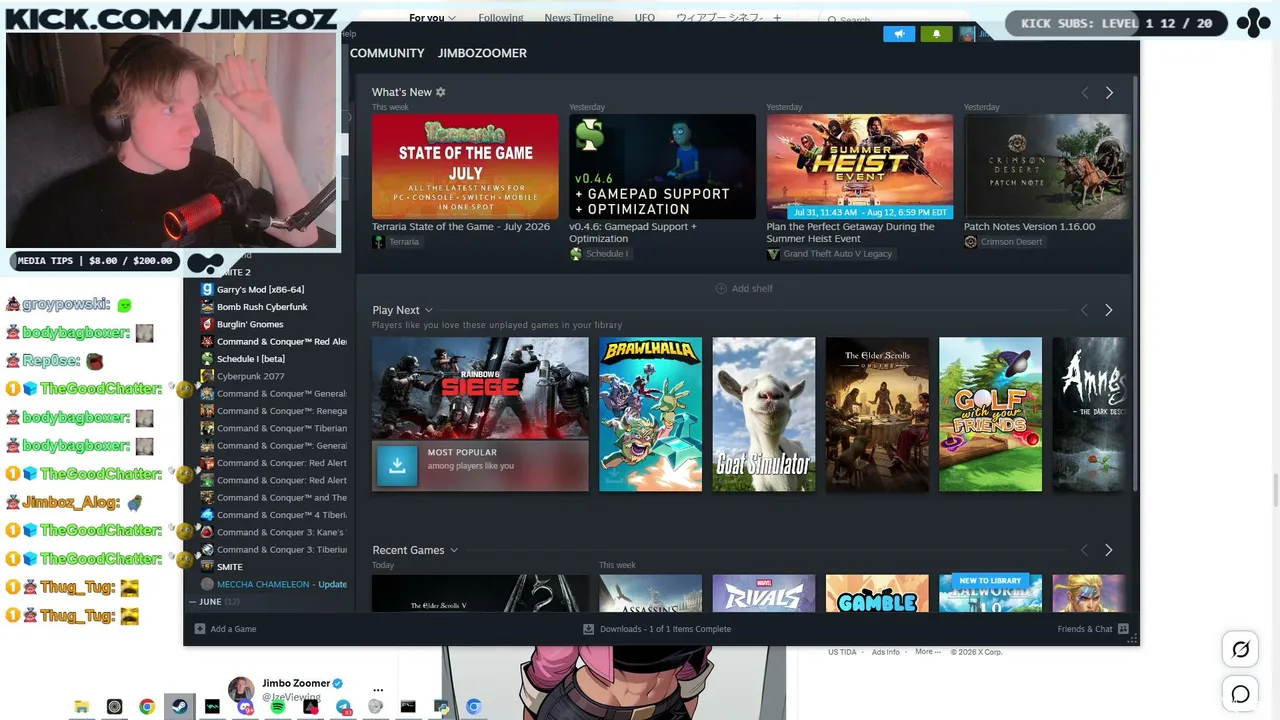Screen dimensions: 1280x720
Task: Click the Ads Info link on X
Action: click(885, 652)
